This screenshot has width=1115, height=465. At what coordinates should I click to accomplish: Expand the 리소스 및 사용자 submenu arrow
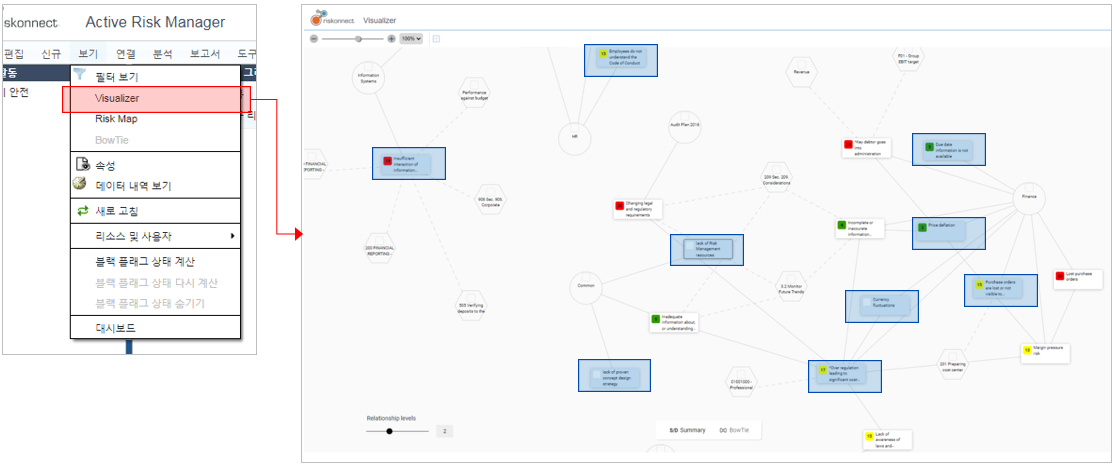tap(233, 235)
